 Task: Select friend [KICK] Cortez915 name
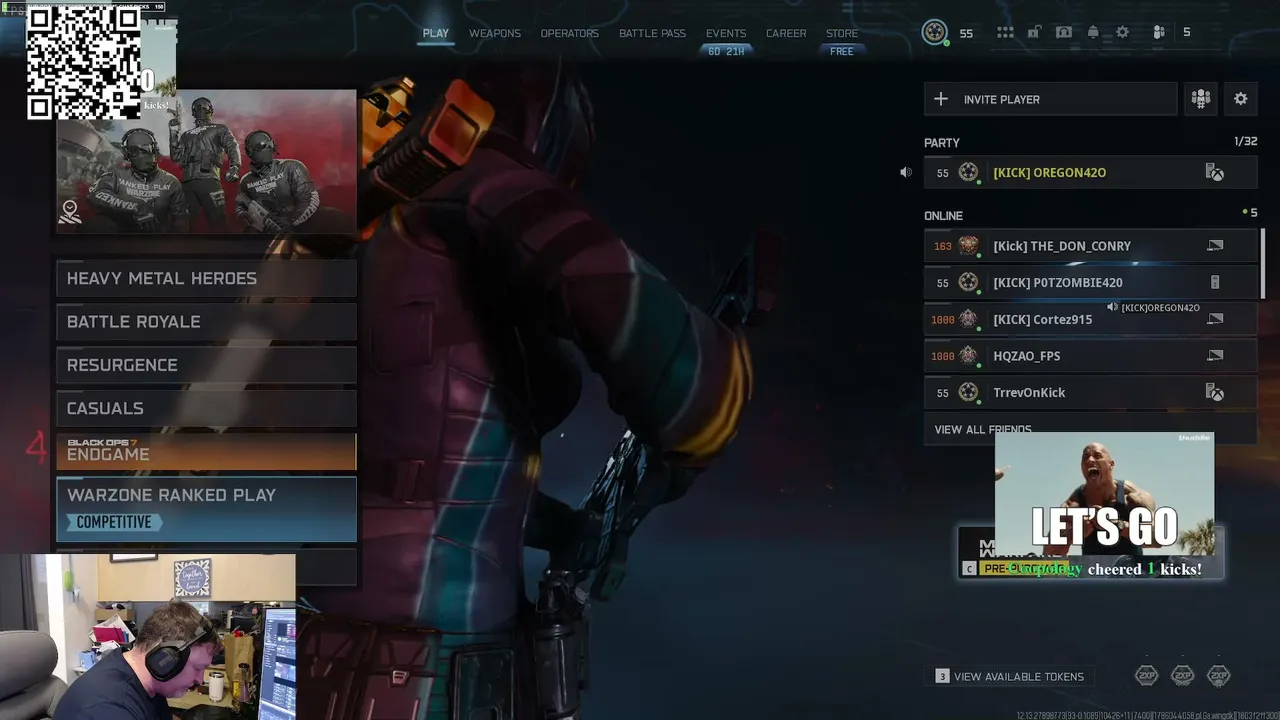(1042, 319)
